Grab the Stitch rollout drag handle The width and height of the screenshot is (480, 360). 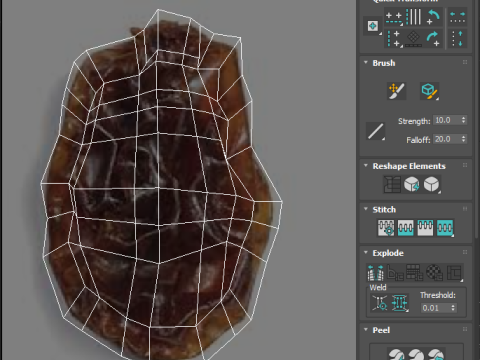pos(465,209)
